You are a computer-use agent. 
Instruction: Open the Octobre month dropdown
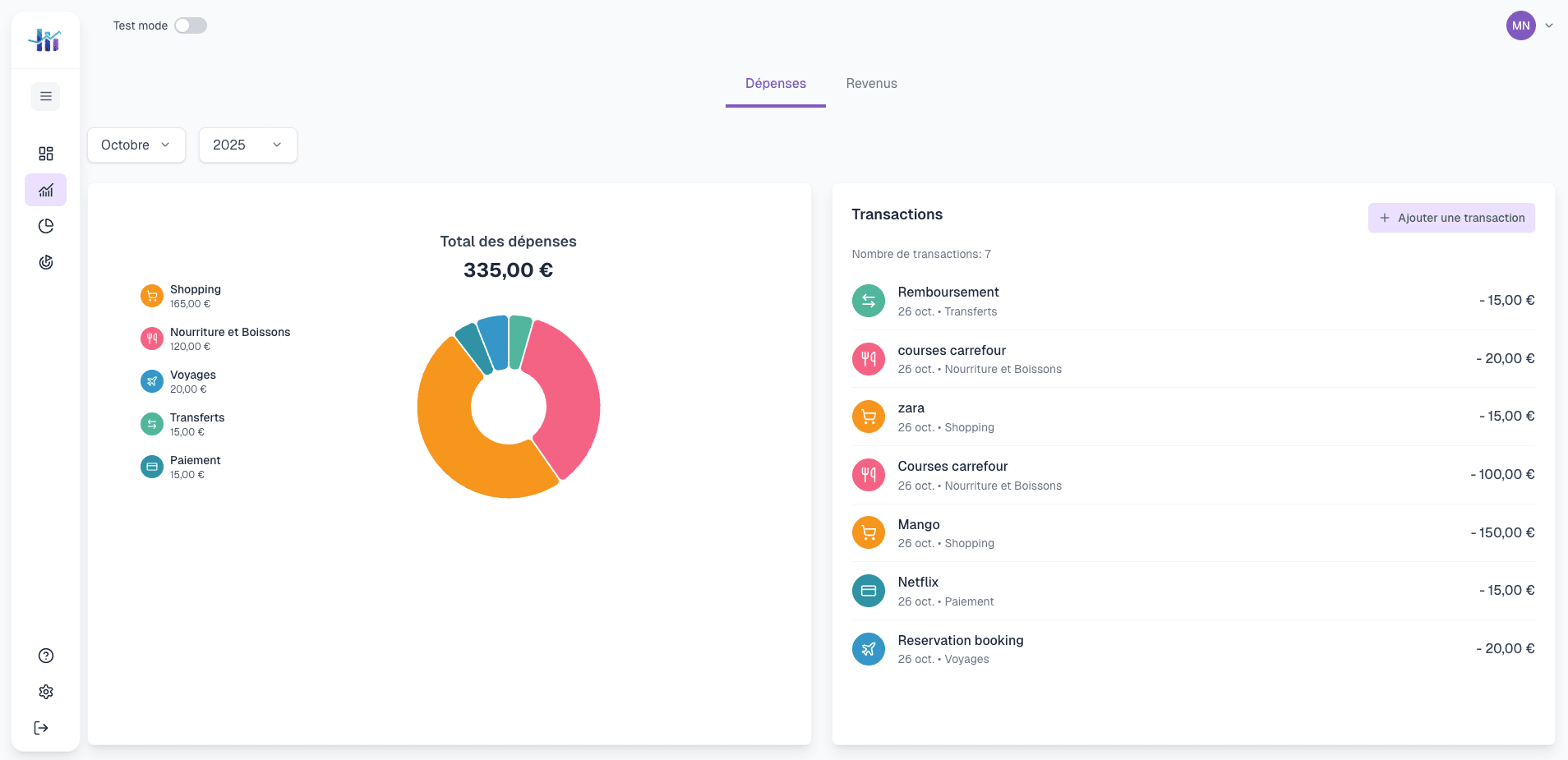[136, 145]
